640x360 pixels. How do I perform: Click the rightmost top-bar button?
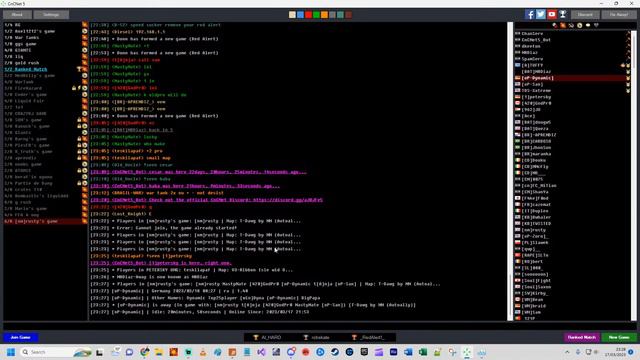619,15
